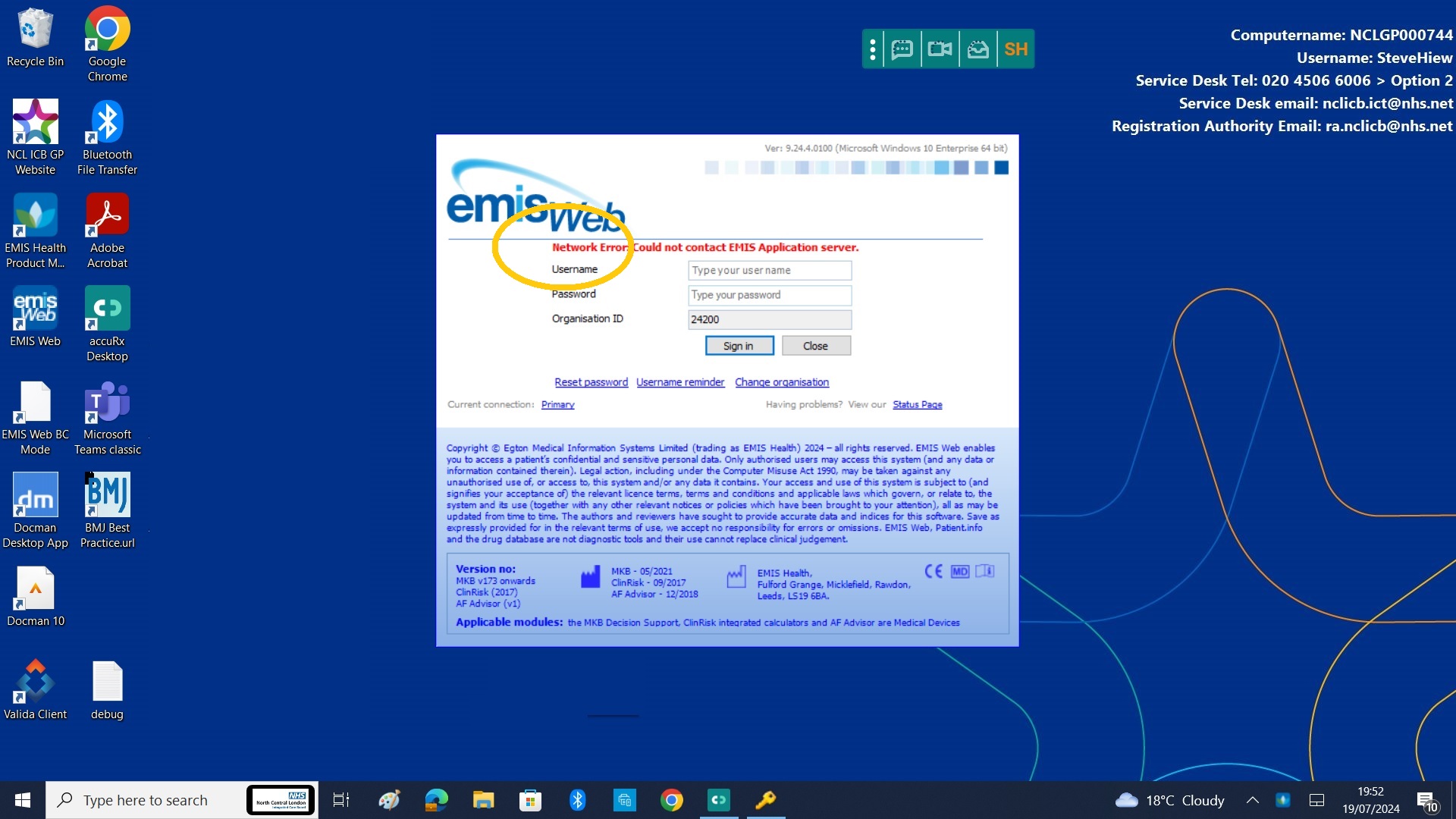
Task: Click the Reset password link
Action: (591, 381)
